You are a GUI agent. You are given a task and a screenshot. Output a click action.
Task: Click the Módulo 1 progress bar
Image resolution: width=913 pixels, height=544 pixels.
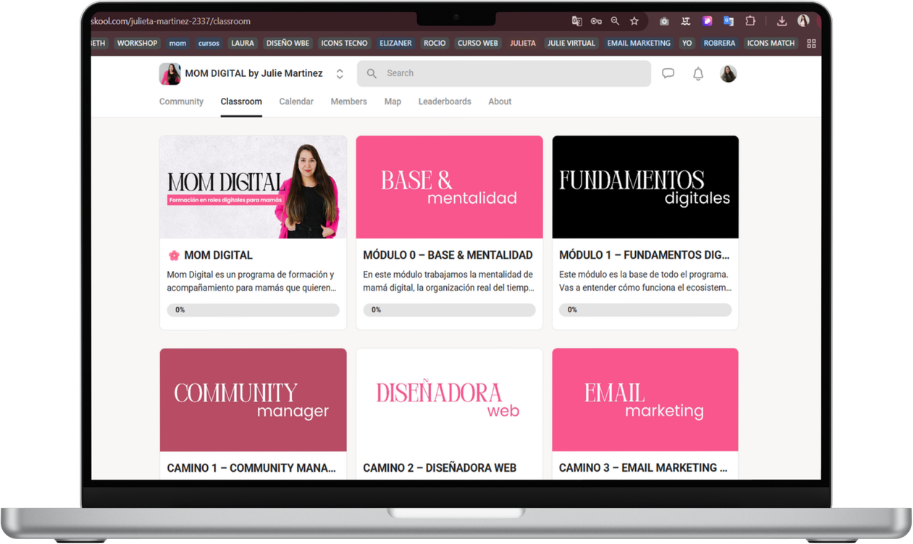(645, 310)
